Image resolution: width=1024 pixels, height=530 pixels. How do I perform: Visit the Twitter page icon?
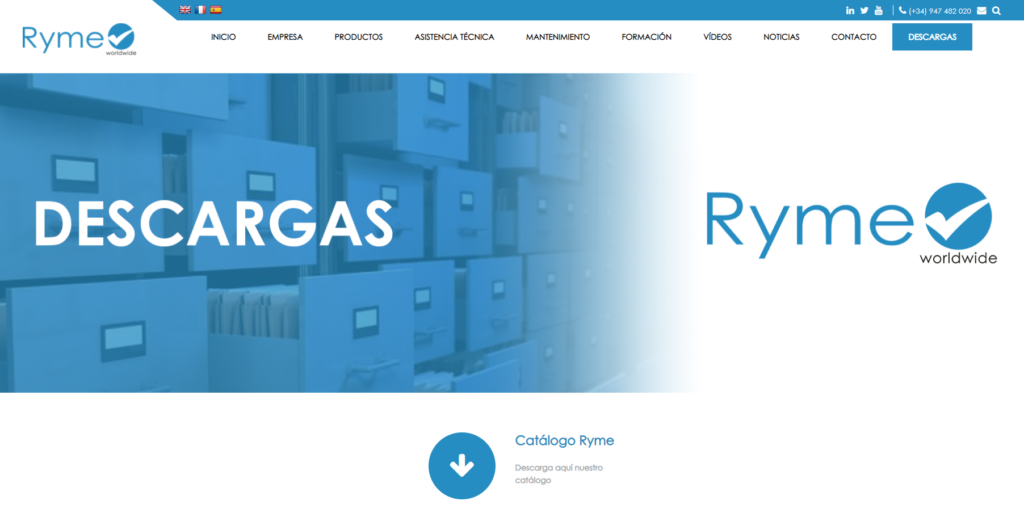pyautogui.click(x=864, y=10)
